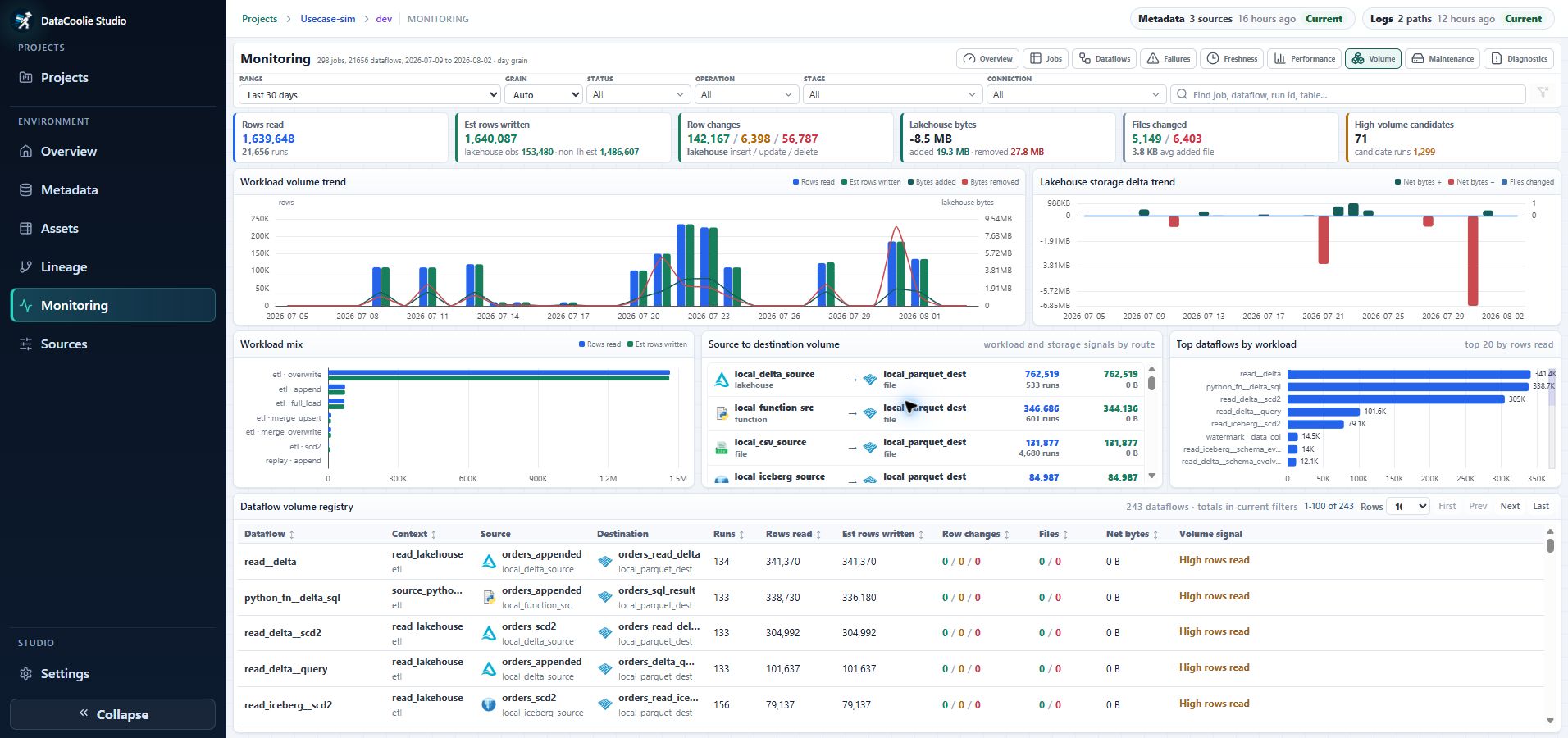Click parquet icon beside orders_read_delta
Viewport: 1568px width, 738px height.
click(605, 562)
